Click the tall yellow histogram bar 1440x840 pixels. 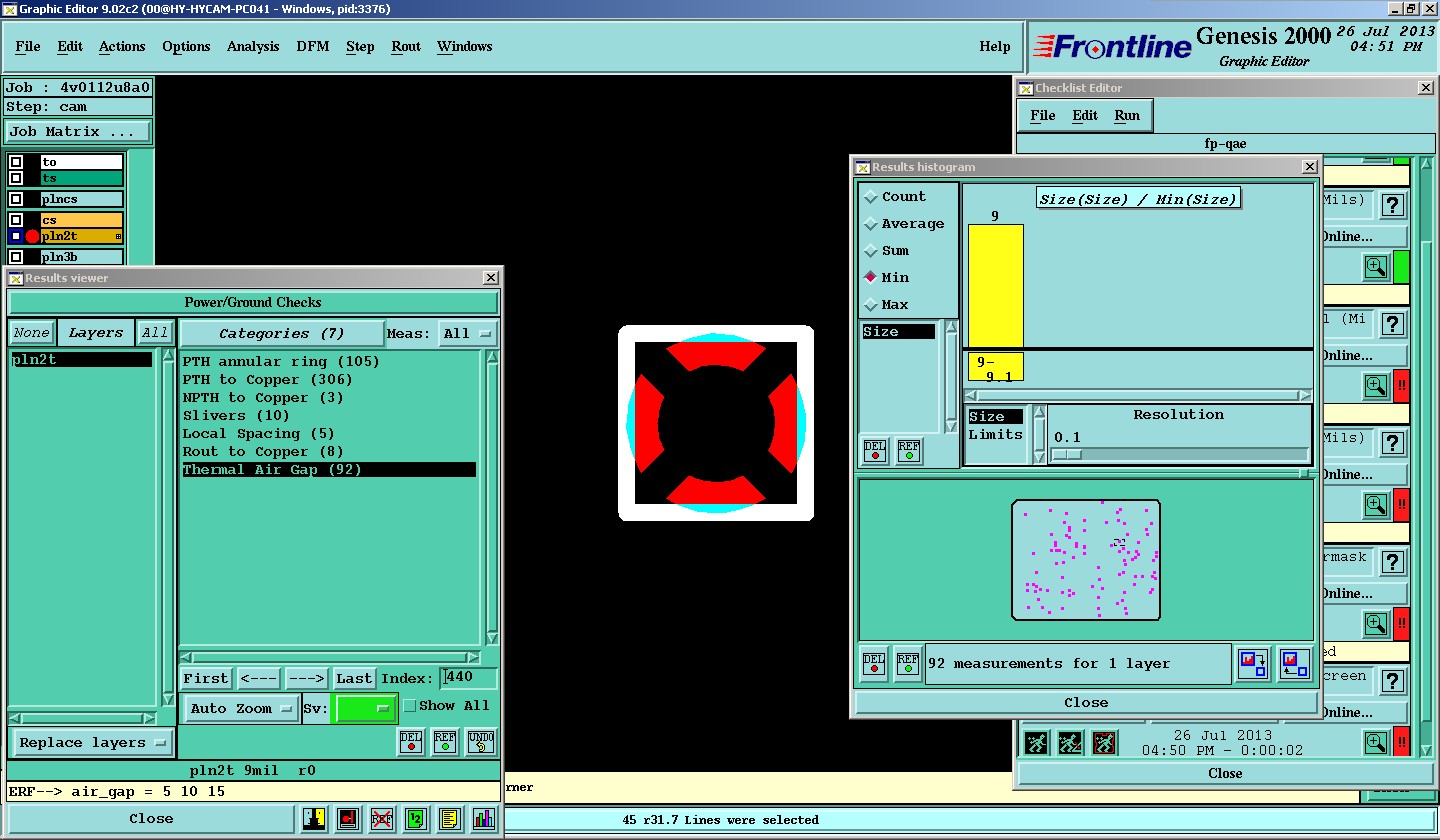[995, 285]
